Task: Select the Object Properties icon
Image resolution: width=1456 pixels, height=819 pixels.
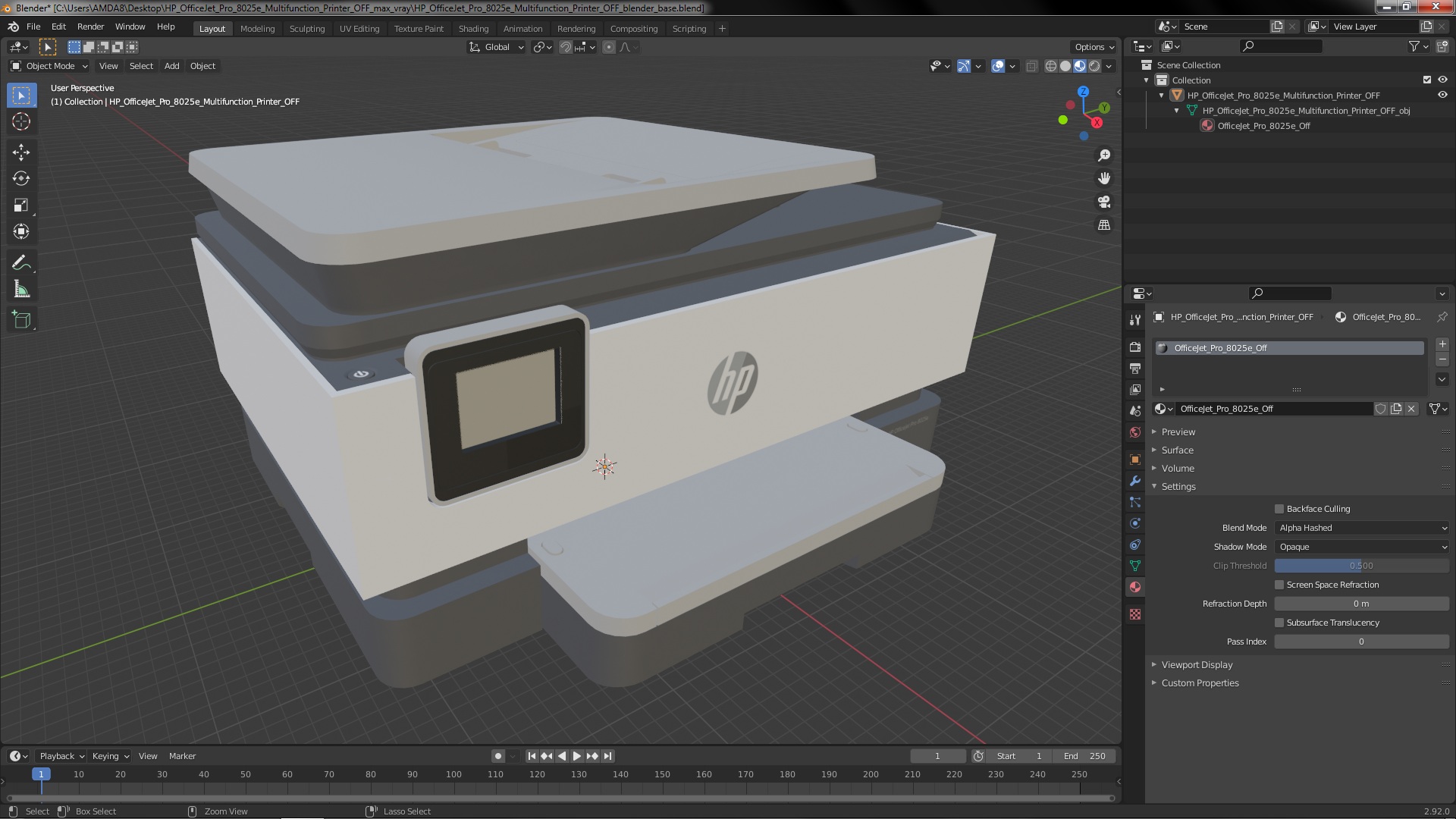Action: coord(1135,459)
